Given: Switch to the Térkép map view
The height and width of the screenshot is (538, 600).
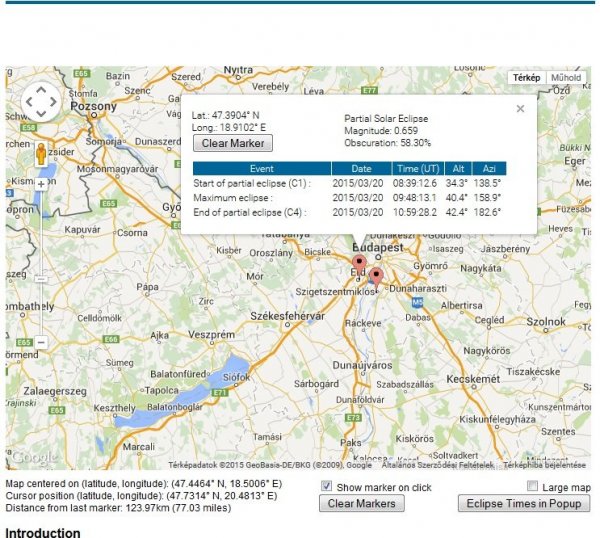Looking at the screenshot, I should (527, 77).
